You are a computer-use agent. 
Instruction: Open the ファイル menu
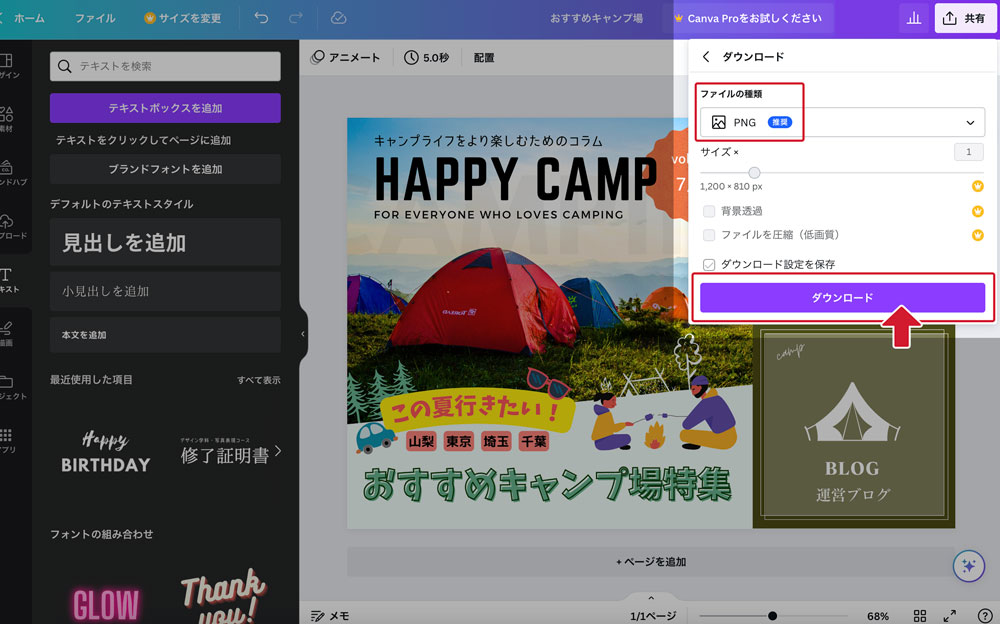(x=95, y=19)
